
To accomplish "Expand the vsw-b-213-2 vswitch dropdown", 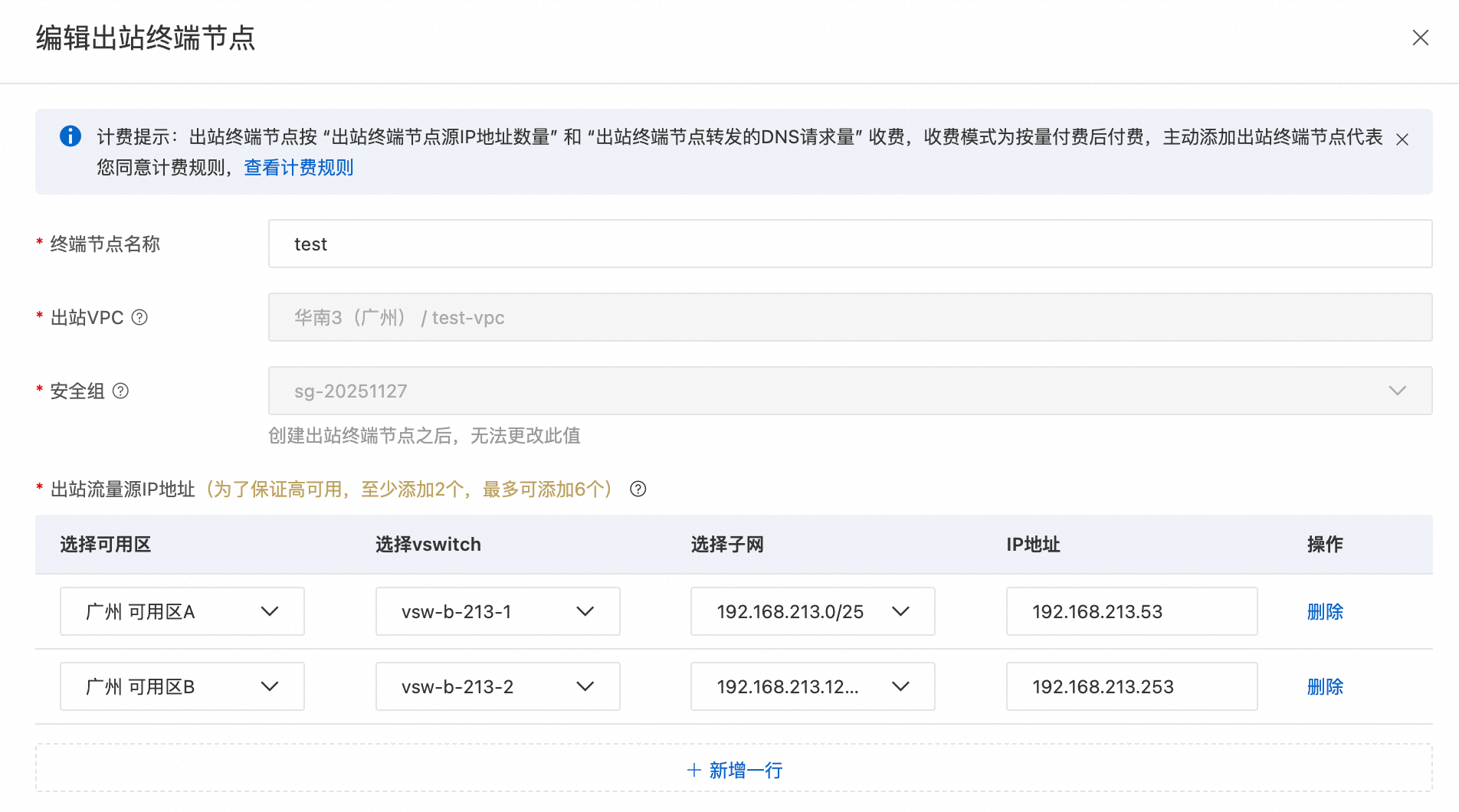I will (497, 686).
